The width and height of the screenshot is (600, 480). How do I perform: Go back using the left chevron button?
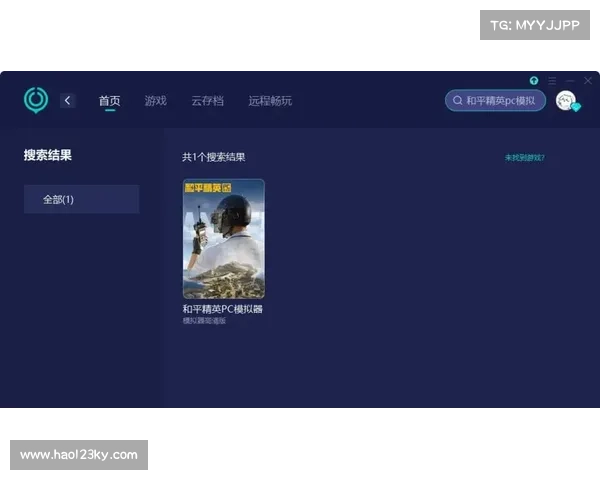[x=67, y=100]
